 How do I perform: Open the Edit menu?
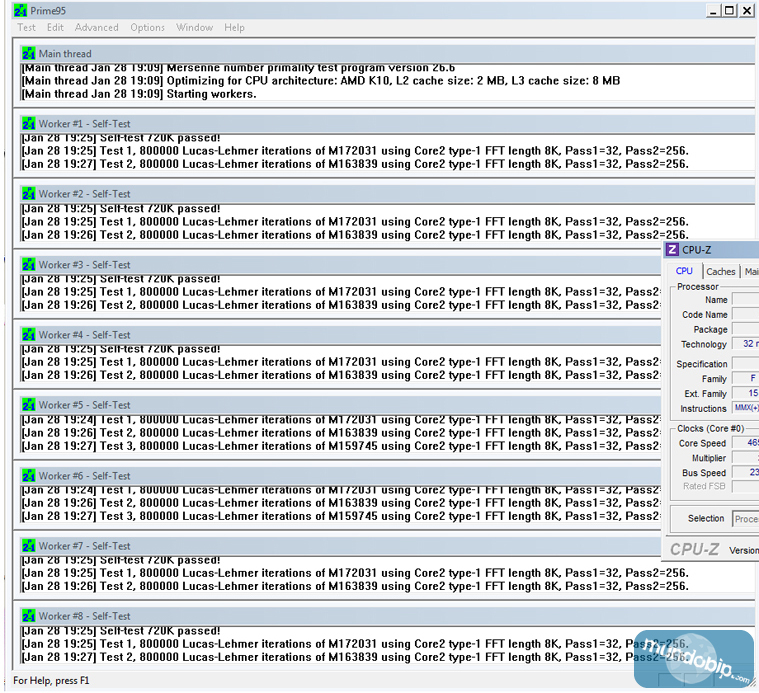point(55,28)
